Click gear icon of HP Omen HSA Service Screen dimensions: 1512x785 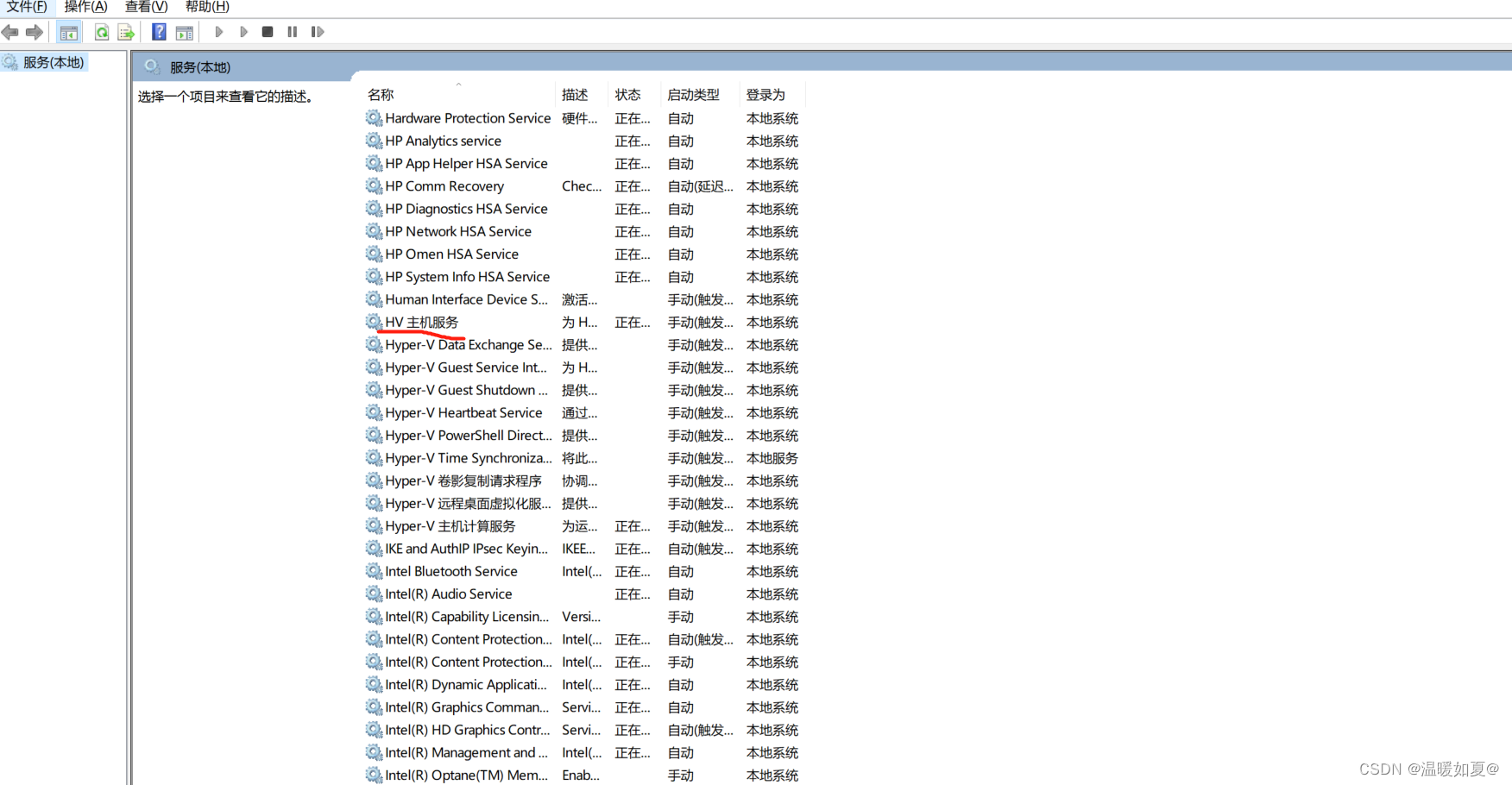374,254
